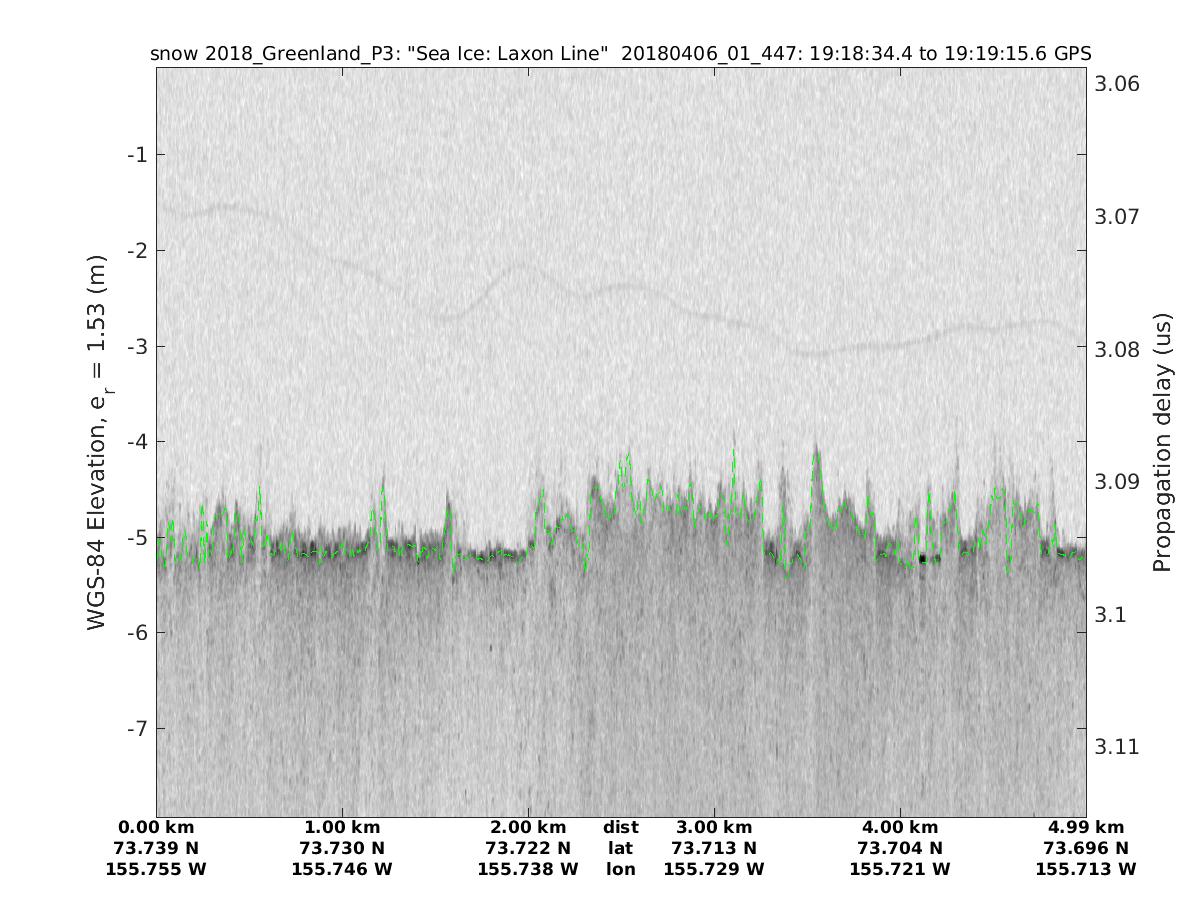Click the 3.06 propagation delay tick label
This screenshot has height=900, width=1200.
pyautogui.click(x=1116, y=84)
